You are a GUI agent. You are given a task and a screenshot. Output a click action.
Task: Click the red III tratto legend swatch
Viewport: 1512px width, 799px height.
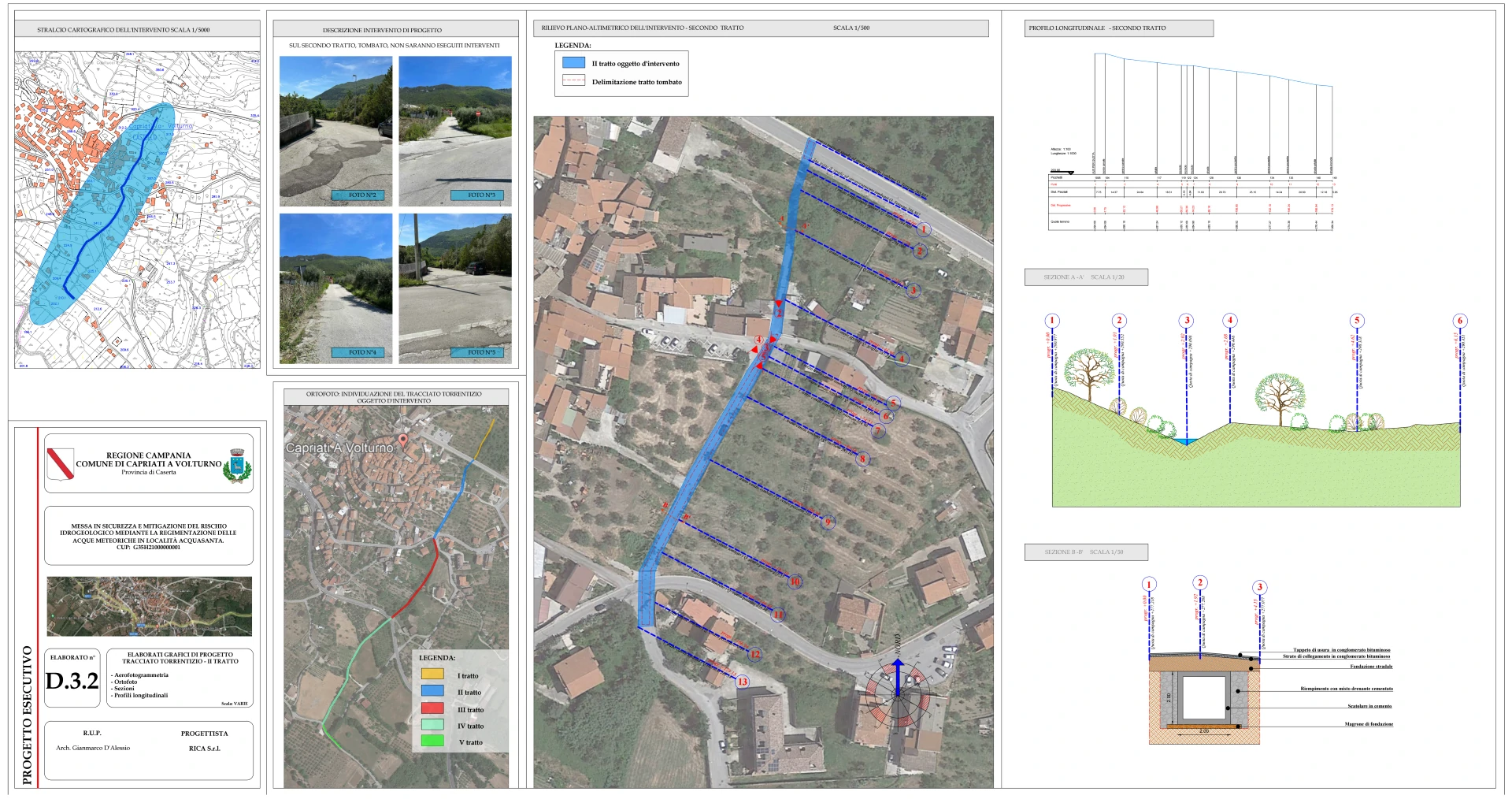tap(432, 708)
